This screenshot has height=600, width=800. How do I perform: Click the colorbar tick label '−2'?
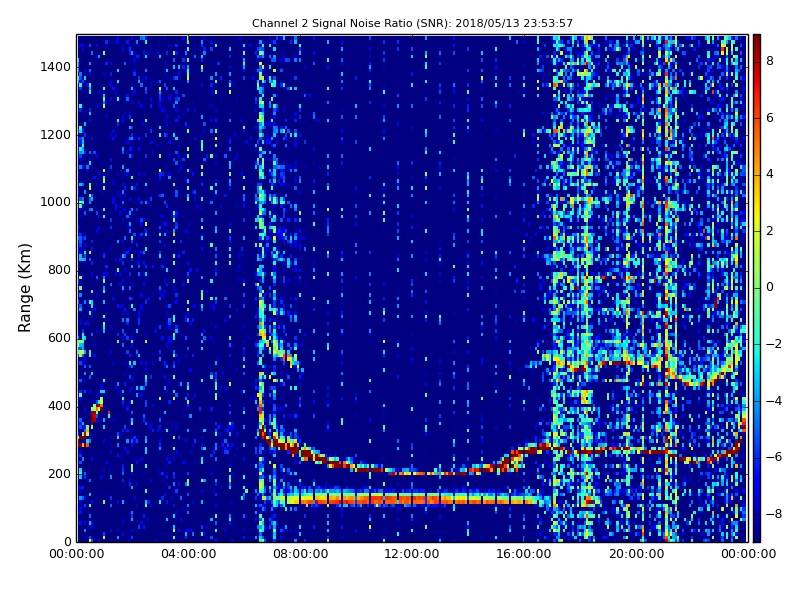tap(773, 344)
